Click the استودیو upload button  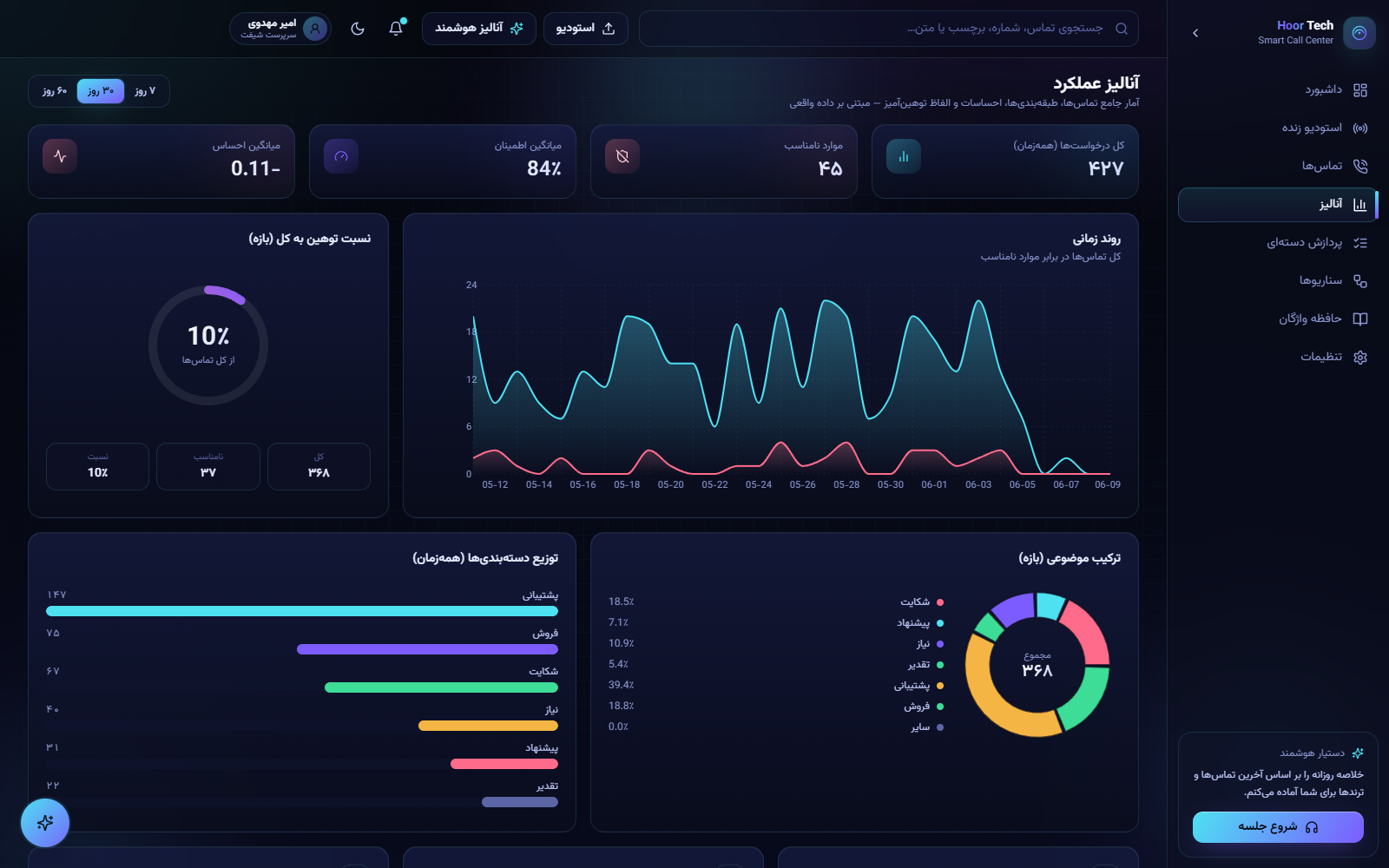(585, 29)
